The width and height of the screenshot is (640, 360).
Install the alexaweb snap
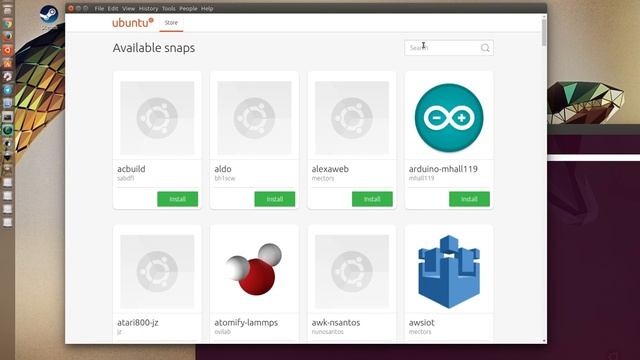point(372,199)
